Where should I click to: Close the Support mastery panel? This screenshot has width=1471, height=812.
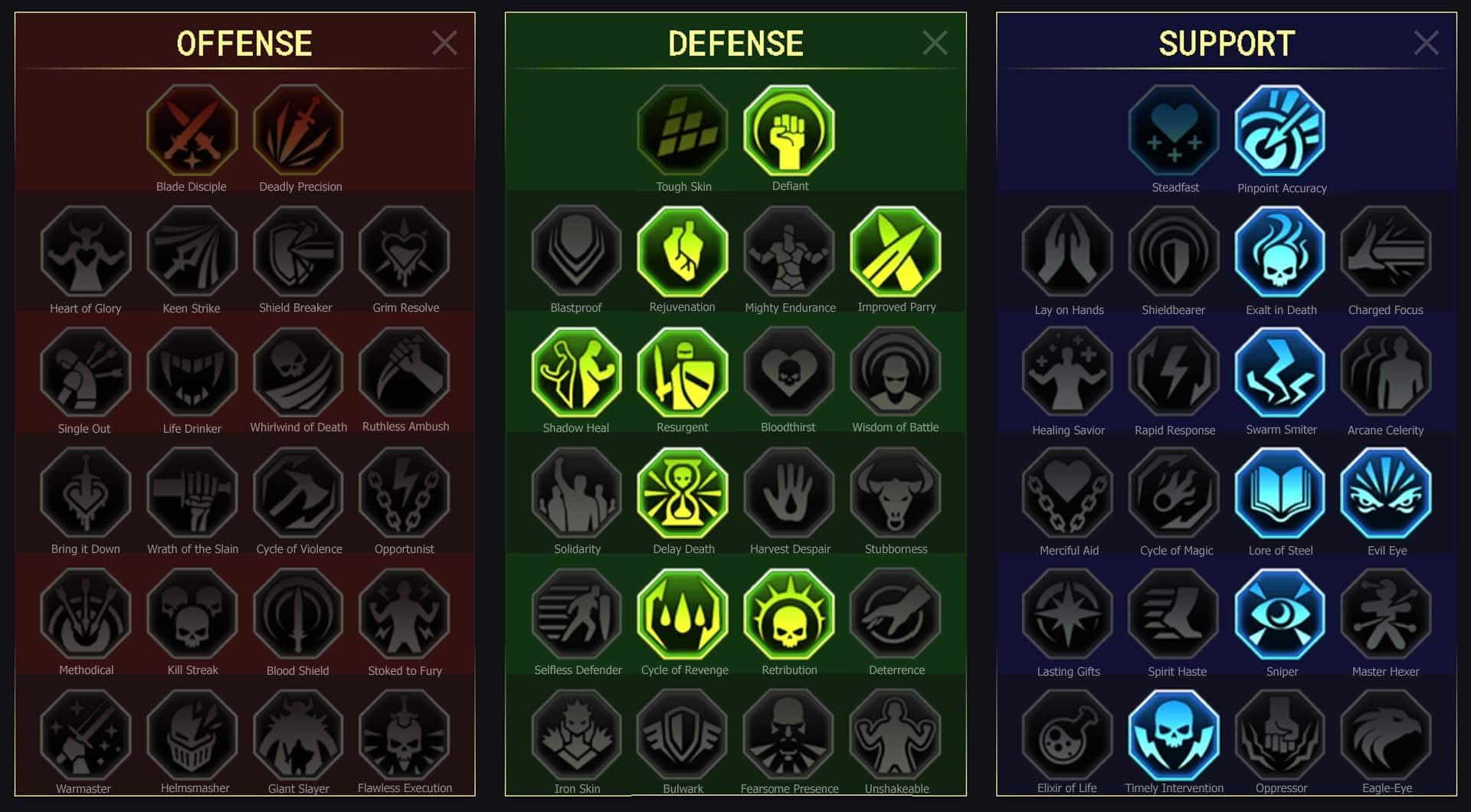(x=1426, y=43)
